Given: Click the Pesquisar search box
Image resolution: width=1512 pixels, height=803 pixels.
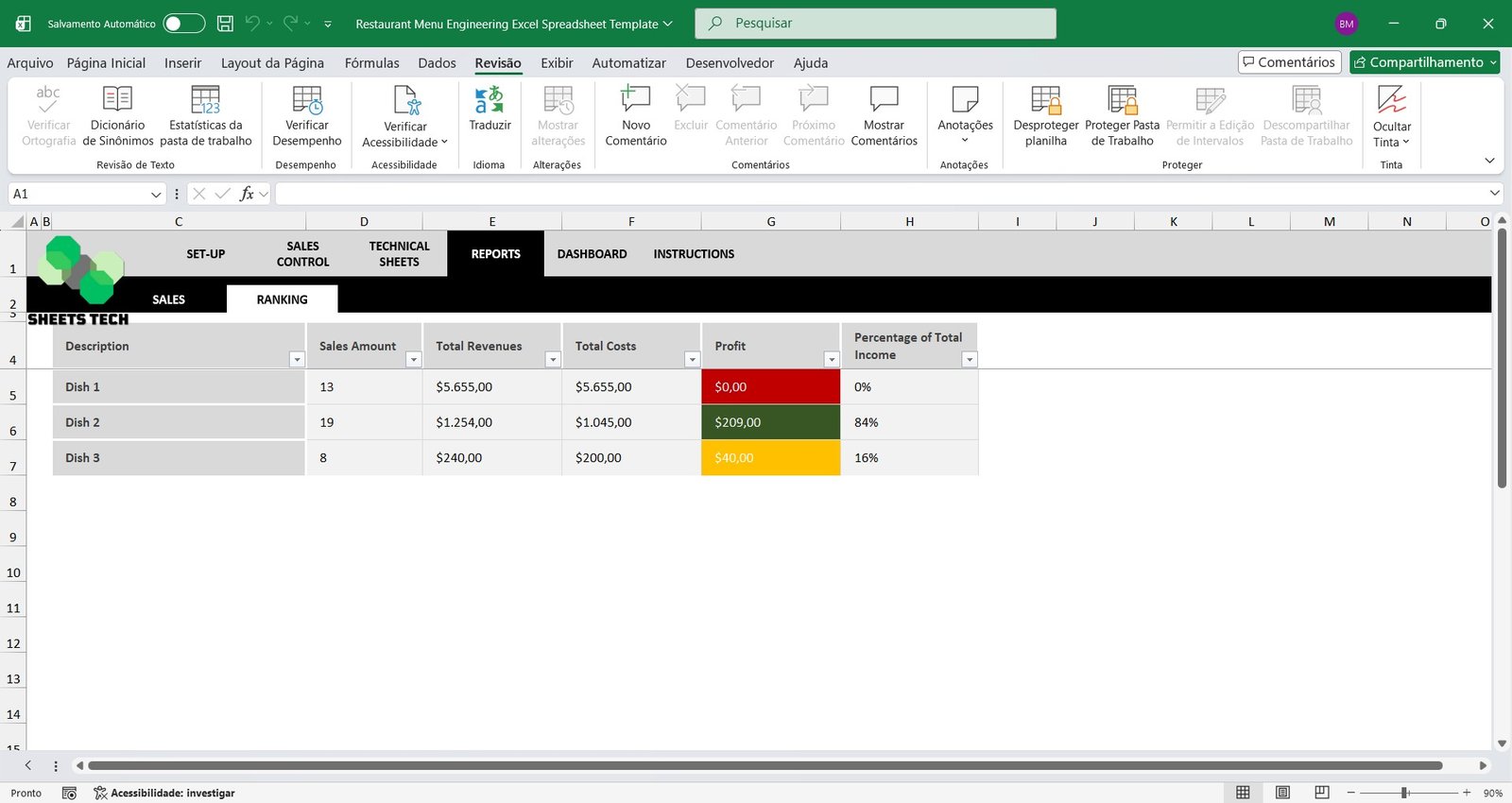Looking at the screenshot, I should tap(875, 24).
